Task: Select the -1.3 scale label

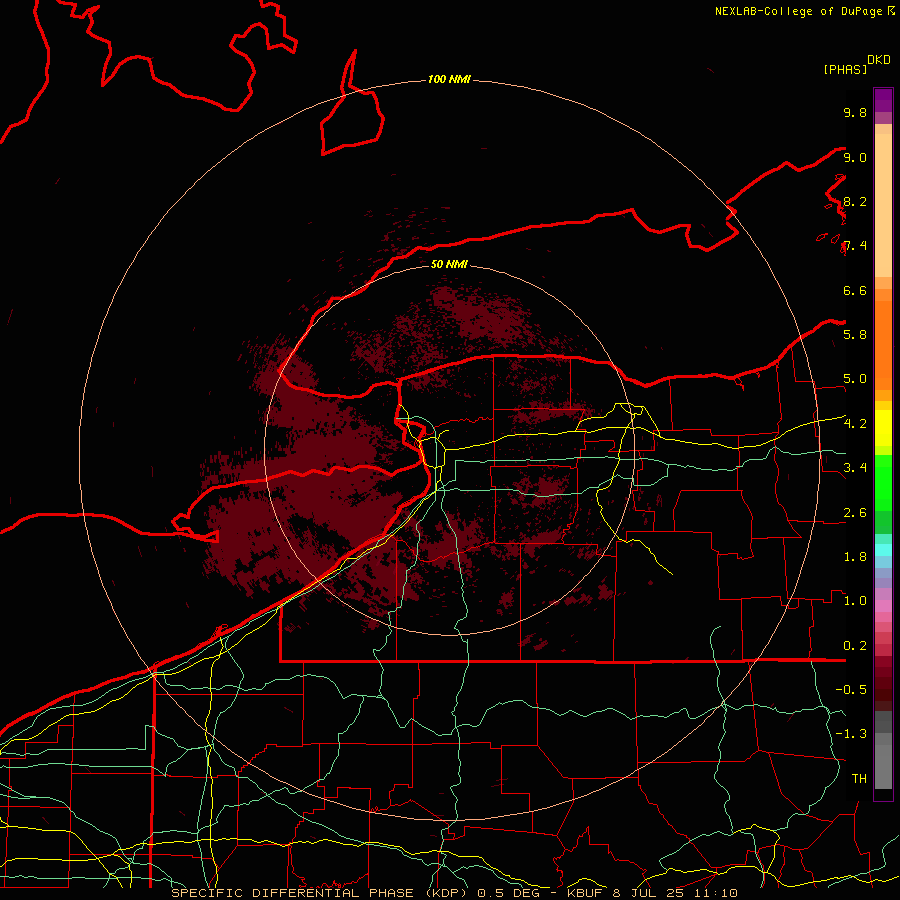Action: click(851, 734)
